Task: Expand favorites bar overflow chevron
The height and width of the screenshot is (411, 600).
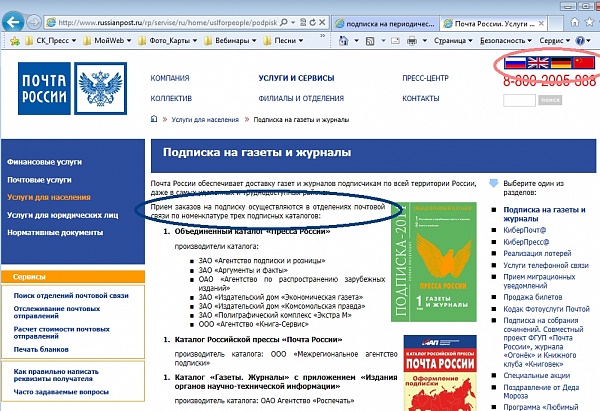Action: coord(323,36)
